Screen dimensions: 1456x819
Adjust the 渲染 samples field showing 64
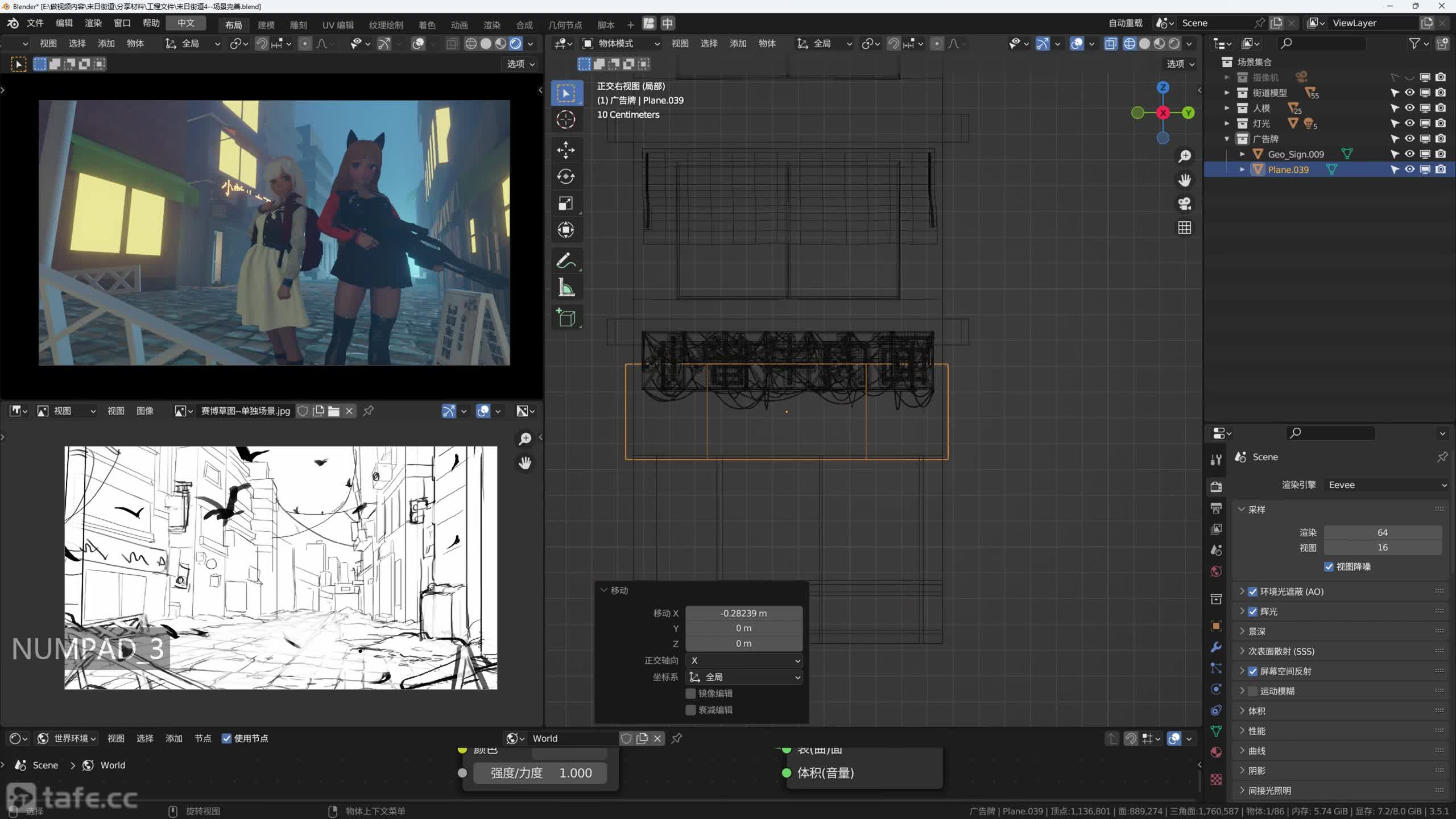tap(1383, 532)
